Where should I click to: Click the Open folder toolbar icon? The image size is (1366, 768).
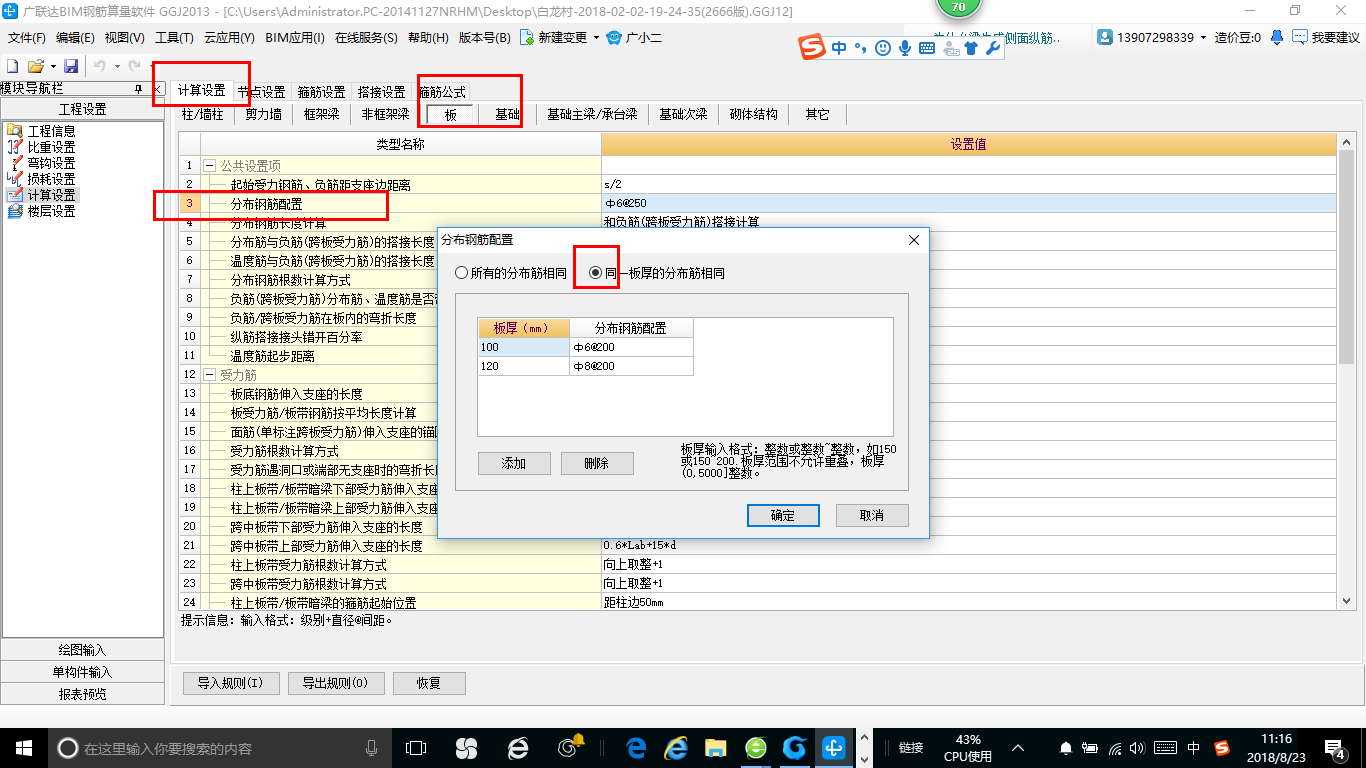(35, 65)
